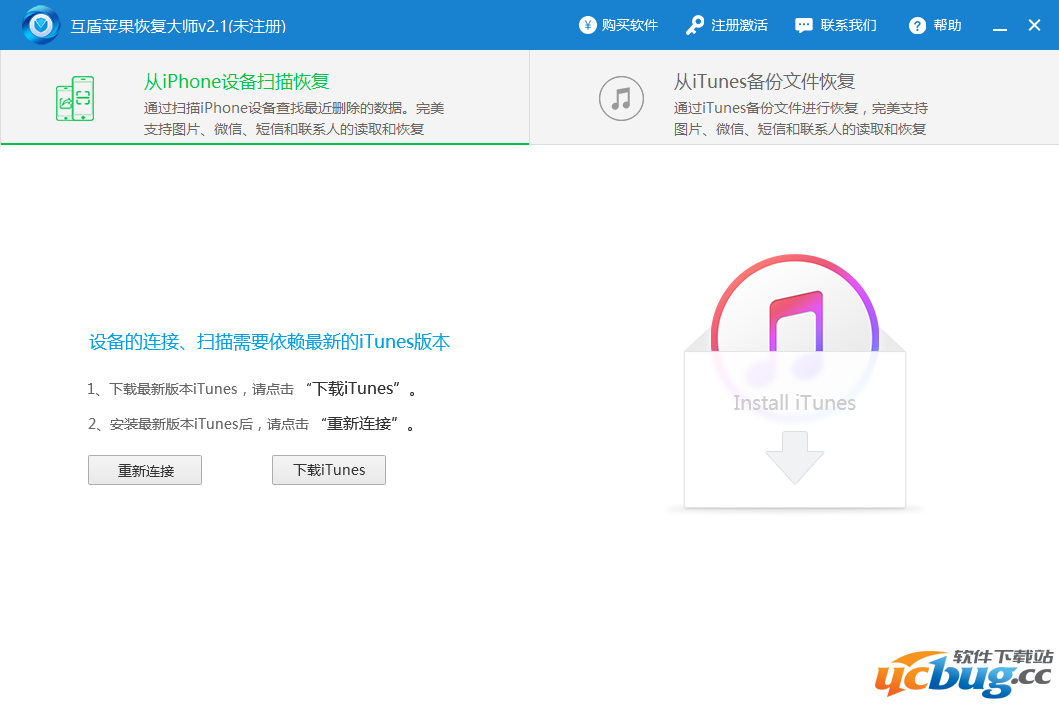The width and height of the screenshot is (1059, 719).
Task: Click the heading 设备的连接、扫描需要依赖最新的iTunes版本
Action: pos(269,342)
